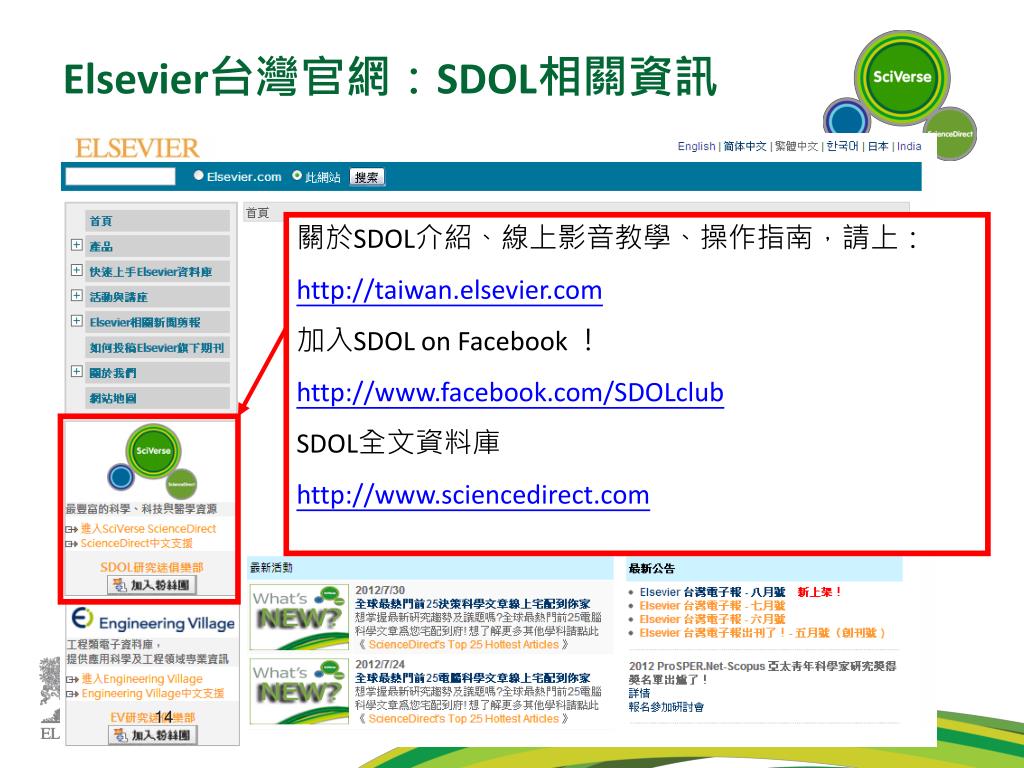The width and height of the screenshot is (1024, 768).
Task: Click the arrow icon beside Engineering Village中文支援
Action: pyautogui.click(x=72, y=694)
